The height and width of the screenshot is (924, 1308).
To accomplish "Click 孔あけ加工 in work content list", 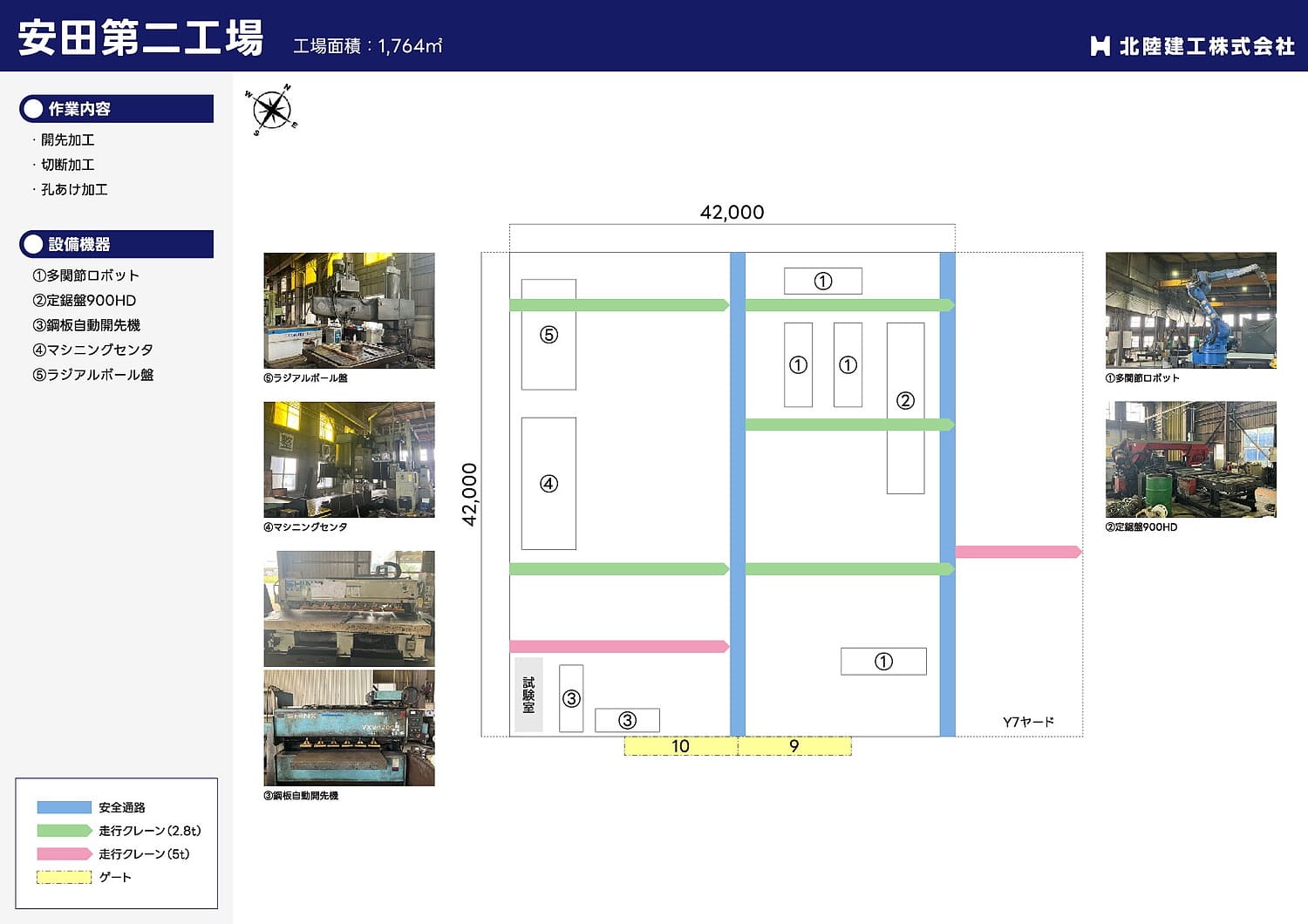I will coord(74,189).
